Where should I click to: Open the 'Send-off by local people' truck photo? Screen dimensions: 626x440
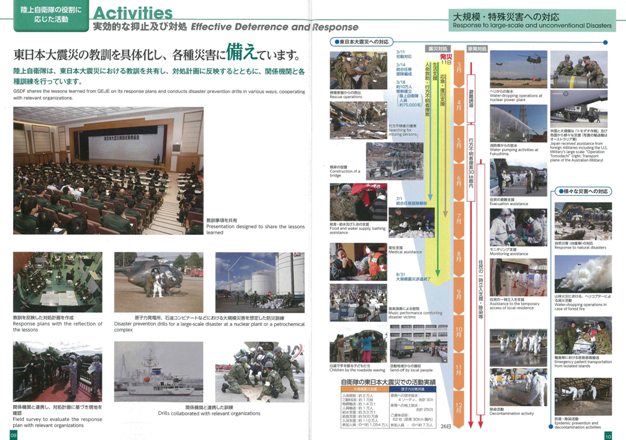click(x=418, y=343)
